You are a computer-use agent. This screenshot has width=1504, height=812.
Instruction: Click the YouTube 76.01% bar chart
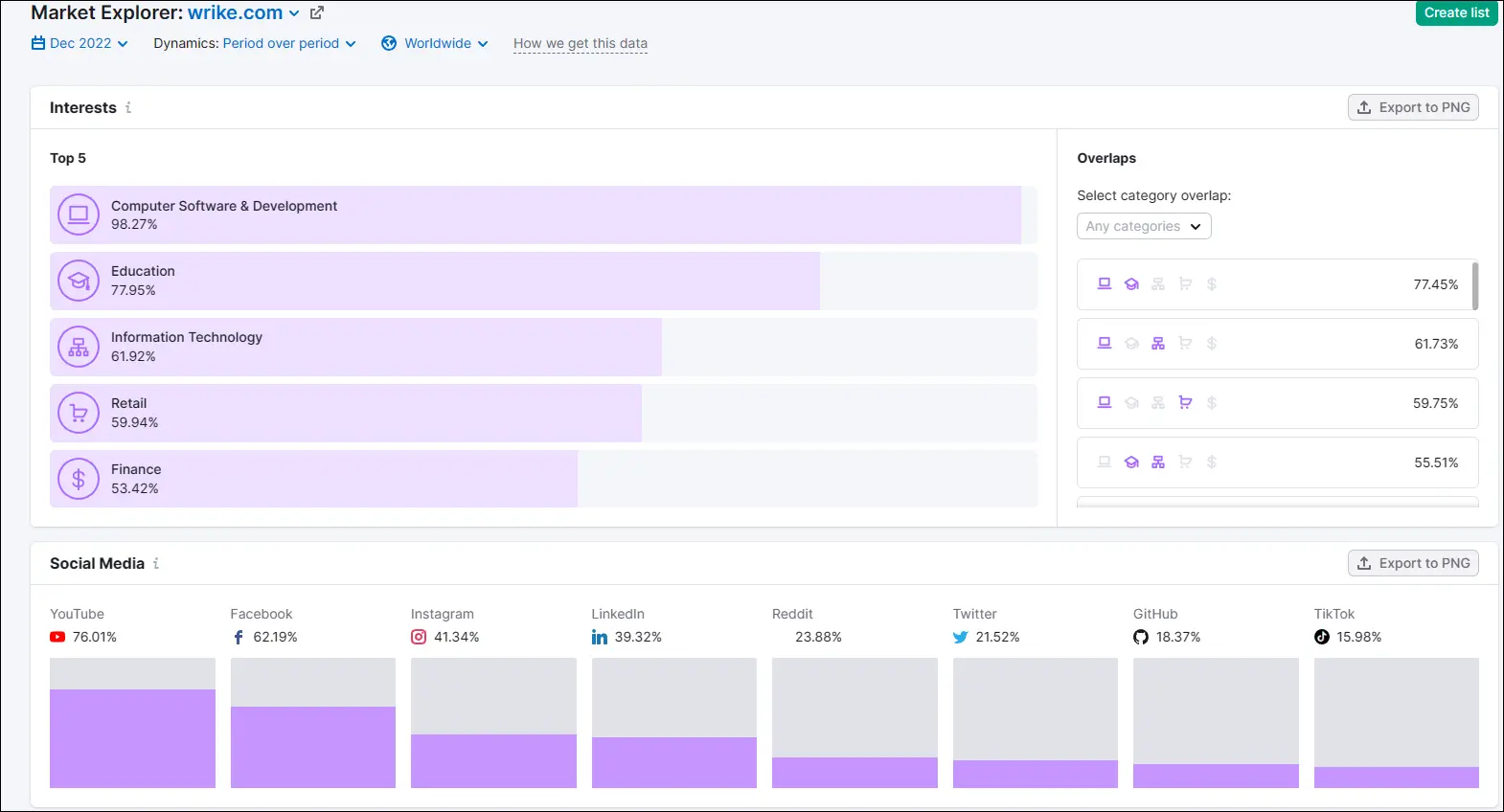click(x=132, y=723)
